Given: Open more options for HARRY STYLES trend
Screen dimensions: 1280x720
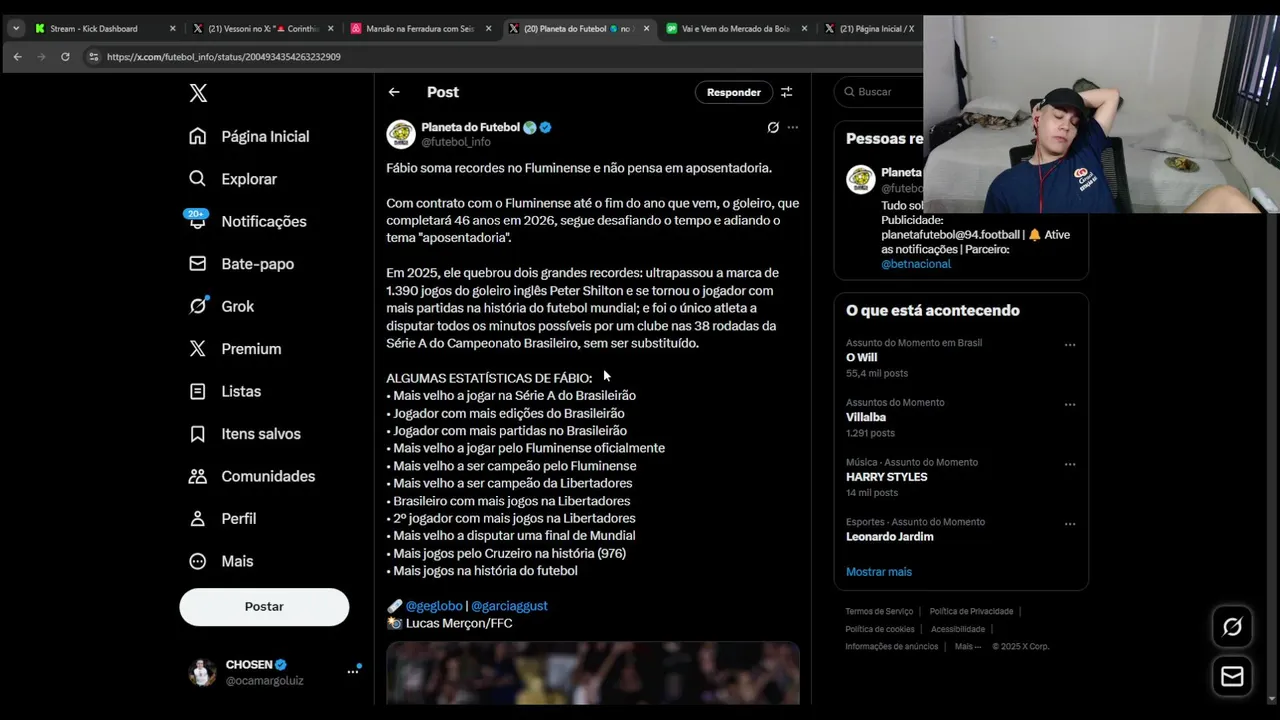Looking at the screenshot, I should [1070, 464].
